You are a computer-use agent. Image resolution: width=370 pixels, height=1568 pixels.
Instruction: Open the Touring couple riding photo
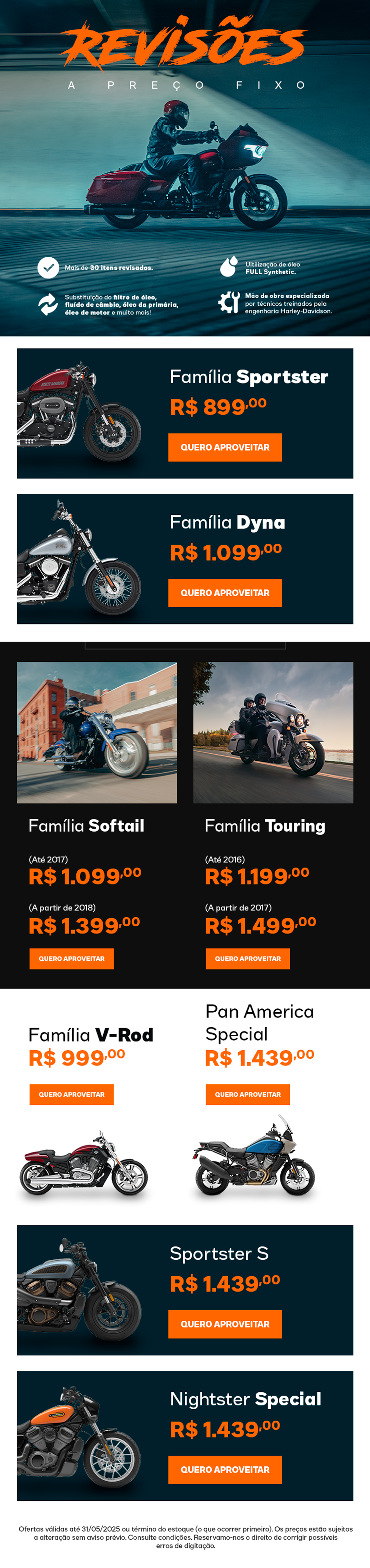(x=273, y=733)
